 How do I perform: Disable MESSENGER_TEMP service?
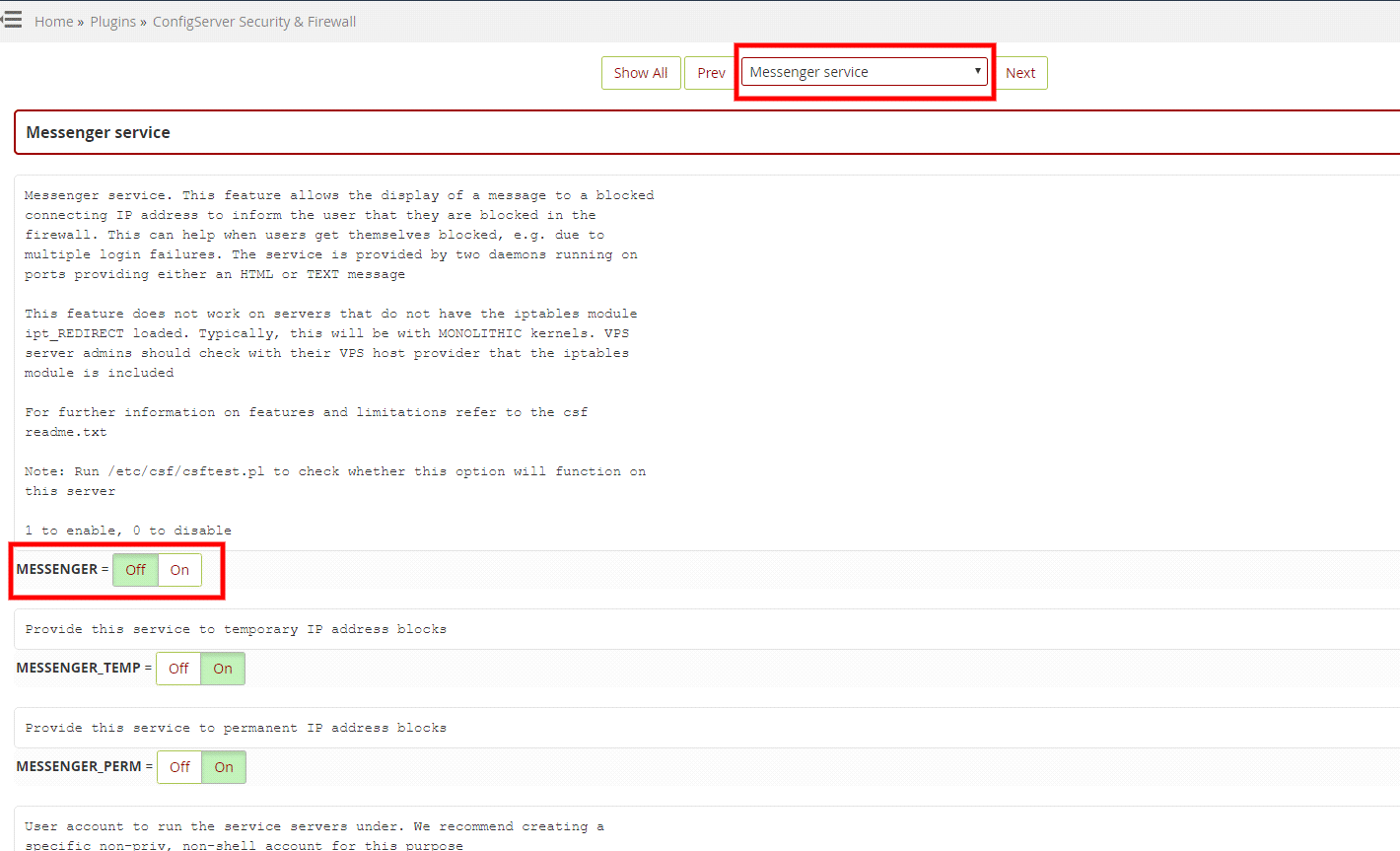(177, 668)
